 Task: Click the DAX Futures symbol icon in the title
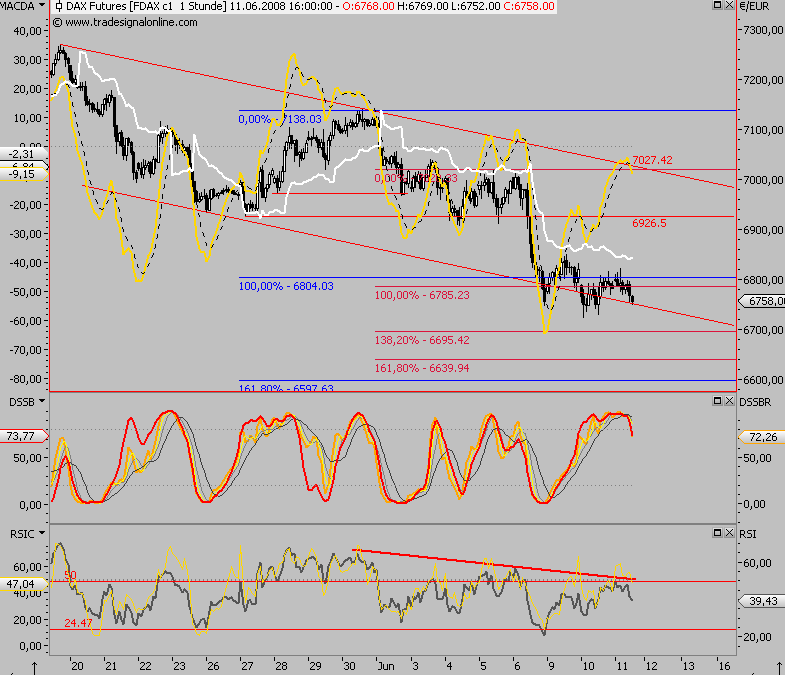(59, 7)
